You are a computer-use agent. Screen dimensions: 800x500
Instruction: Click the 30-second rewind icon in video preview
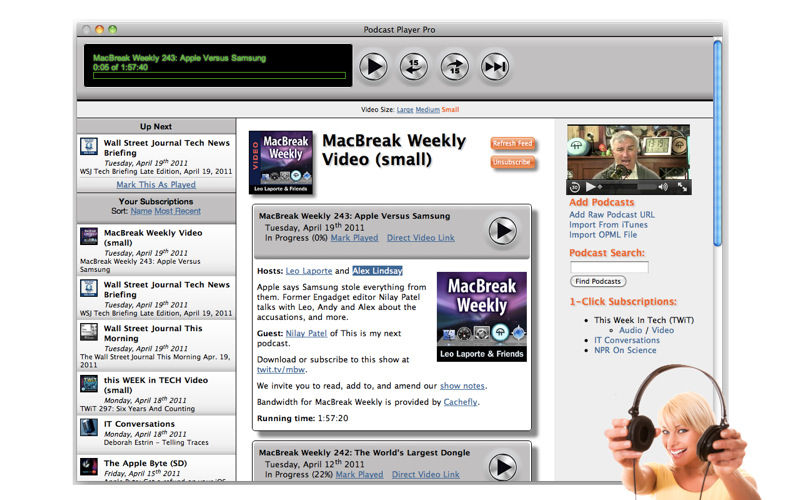tap(574, 187)
